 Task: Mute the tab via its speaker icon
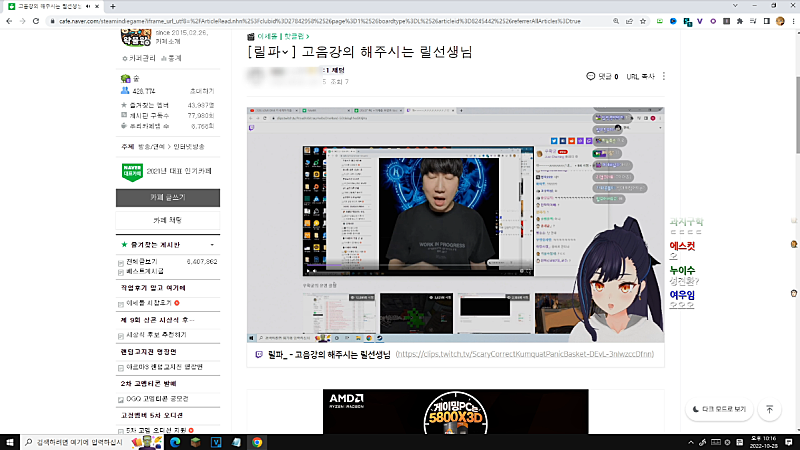[88, 6]
